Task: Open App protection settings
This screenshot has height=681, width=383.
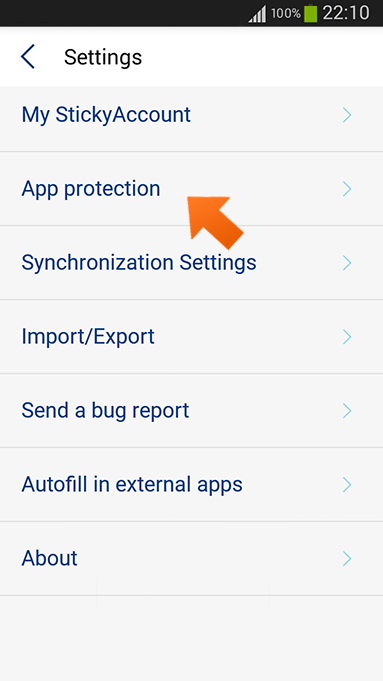Action: (192, 189)
